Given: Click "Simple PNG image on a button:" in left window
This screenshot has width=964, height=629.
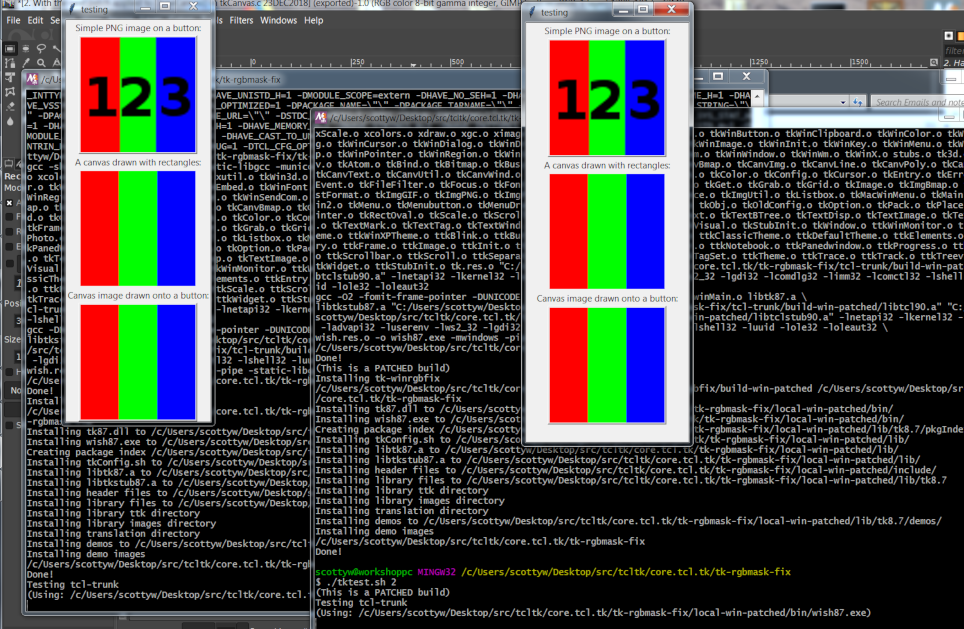Looking at the screenshot, I should tap(138, 28).
